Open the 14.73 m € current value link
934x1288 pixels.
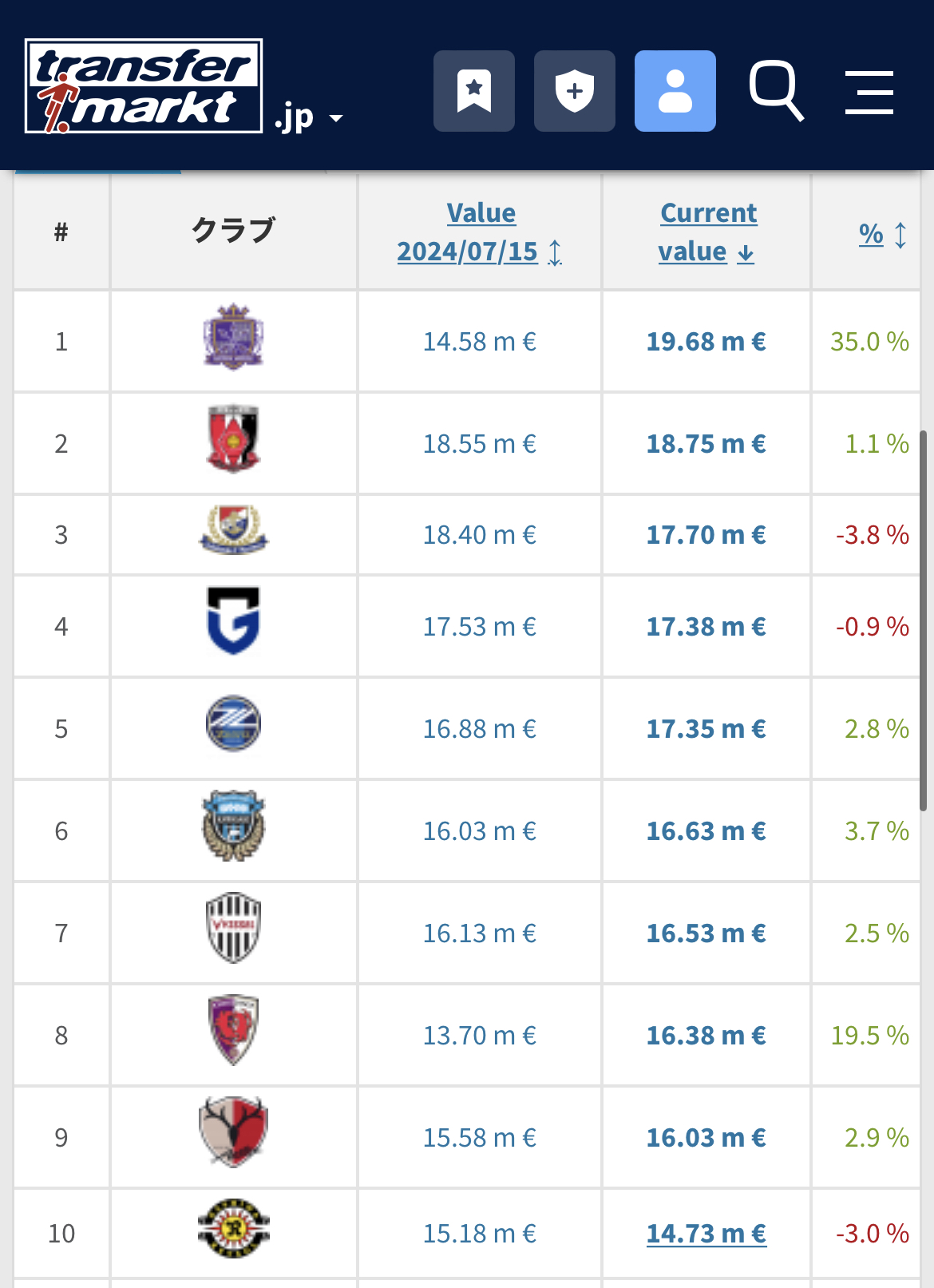point(706,1234)
